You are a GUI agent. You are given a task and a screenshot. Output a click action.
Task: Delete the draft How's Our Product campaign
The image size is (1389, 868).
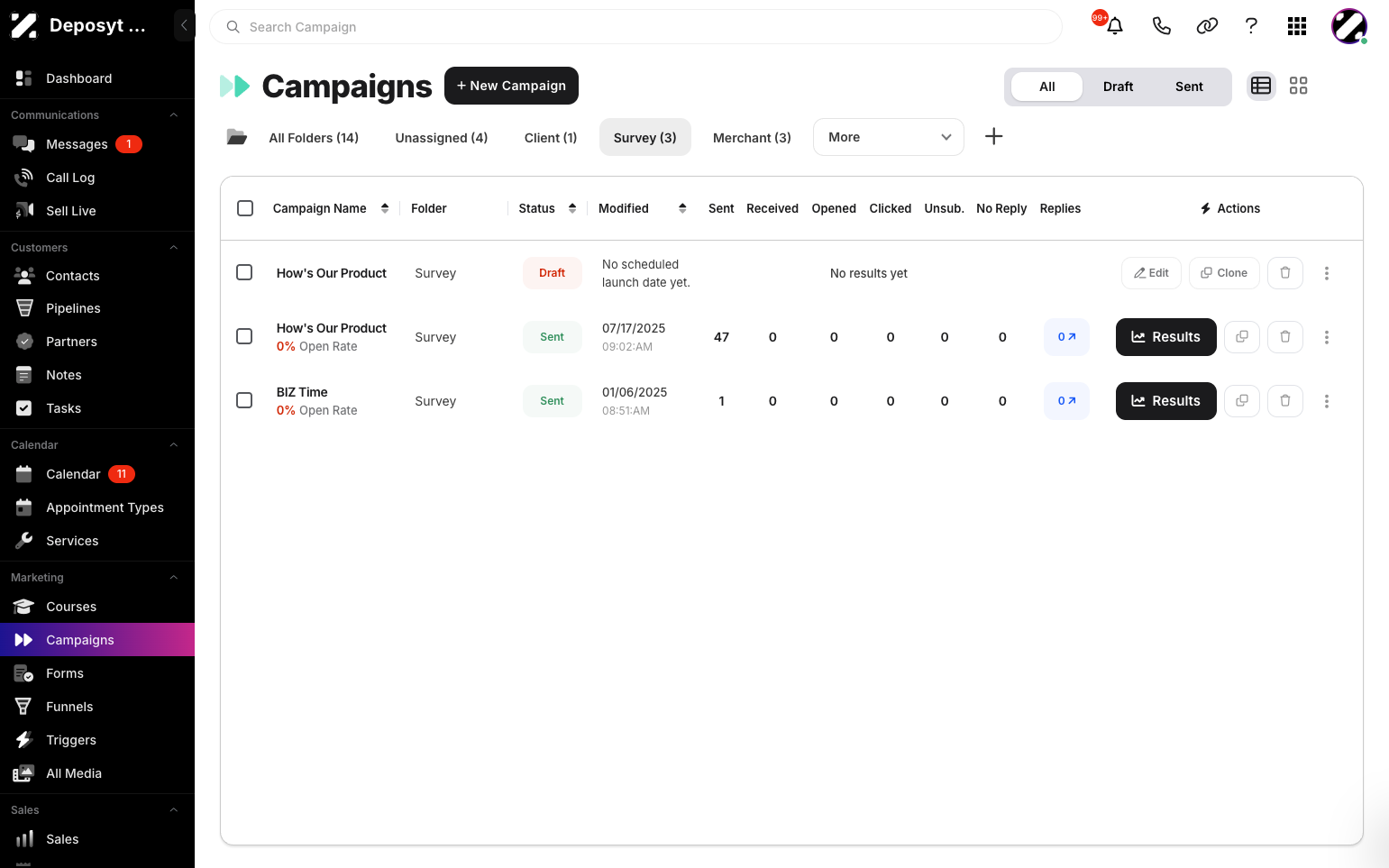pyautogui.click(x=1285, y=273)
